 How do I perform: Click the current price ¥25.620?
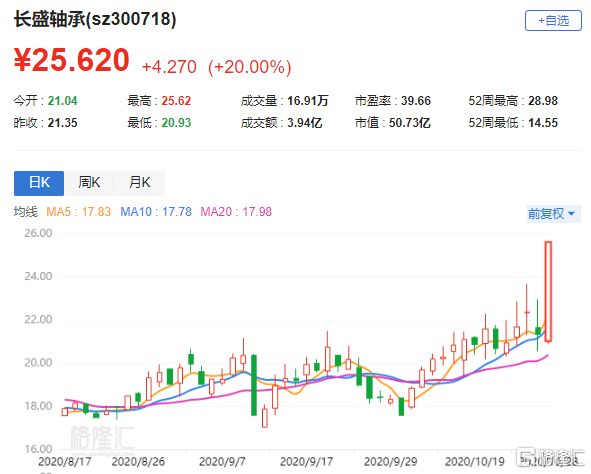coord(72,60)
